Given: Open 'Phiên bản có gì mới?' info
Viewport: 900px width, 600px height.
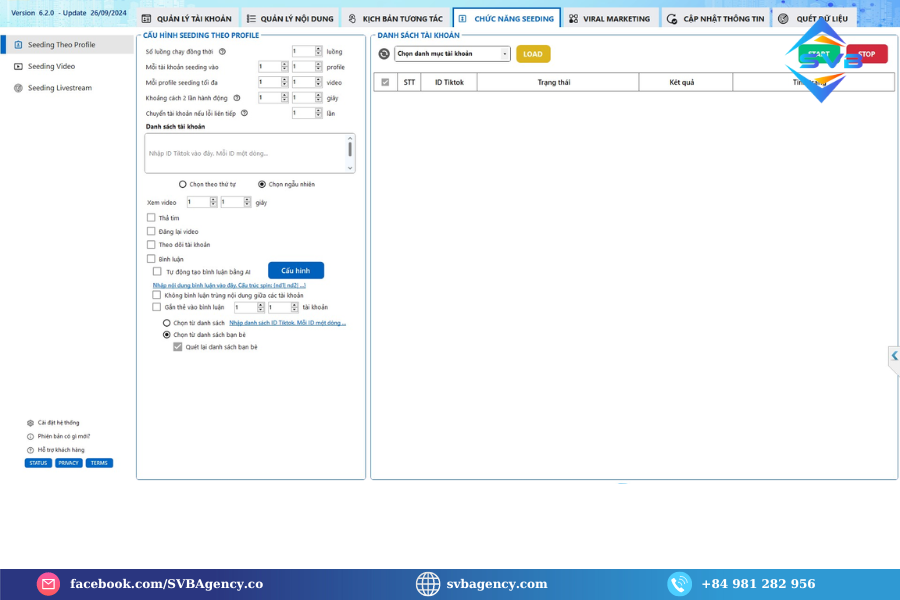Looking at the screenshot, I should [x=63, y=436].
